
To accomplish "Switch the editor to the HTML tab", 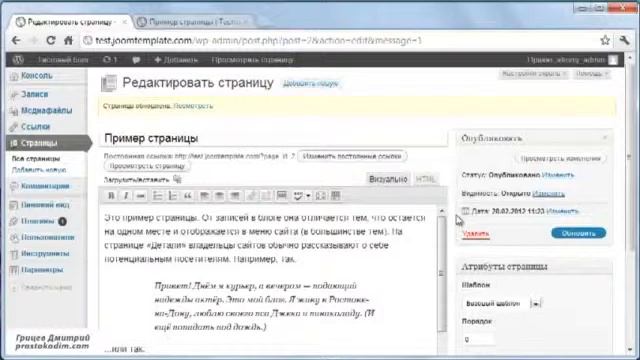I will [x=425, y=179].
